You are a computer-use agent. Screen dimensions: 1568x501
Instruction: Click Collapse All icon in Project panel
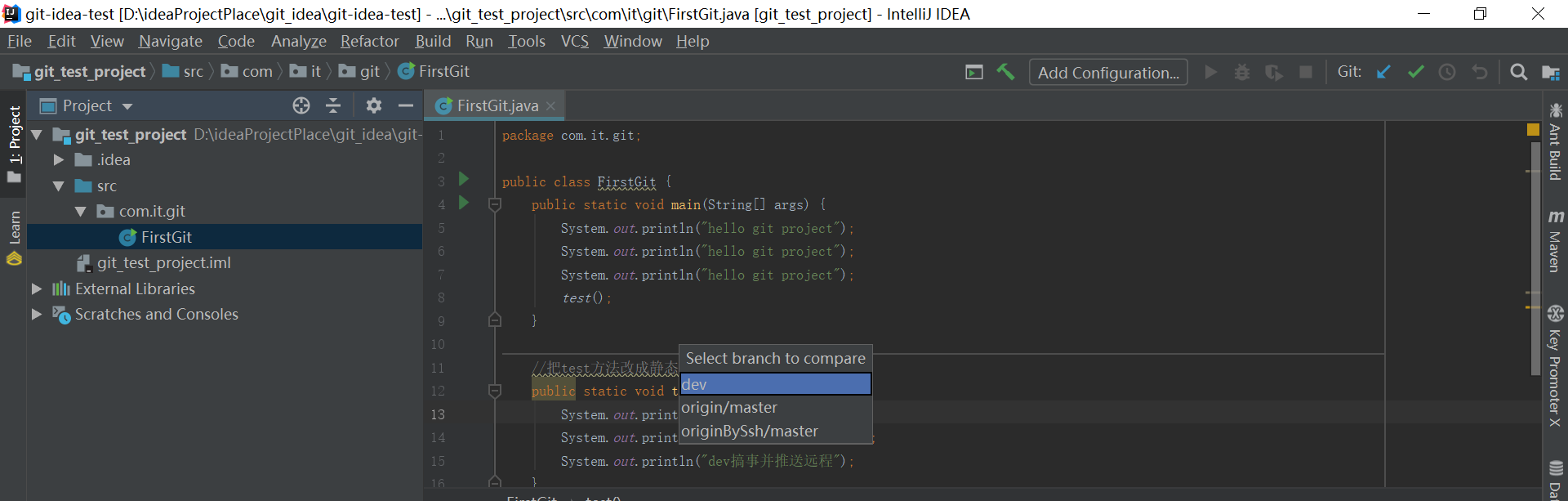pyautogui.click(x=333, y=105)
